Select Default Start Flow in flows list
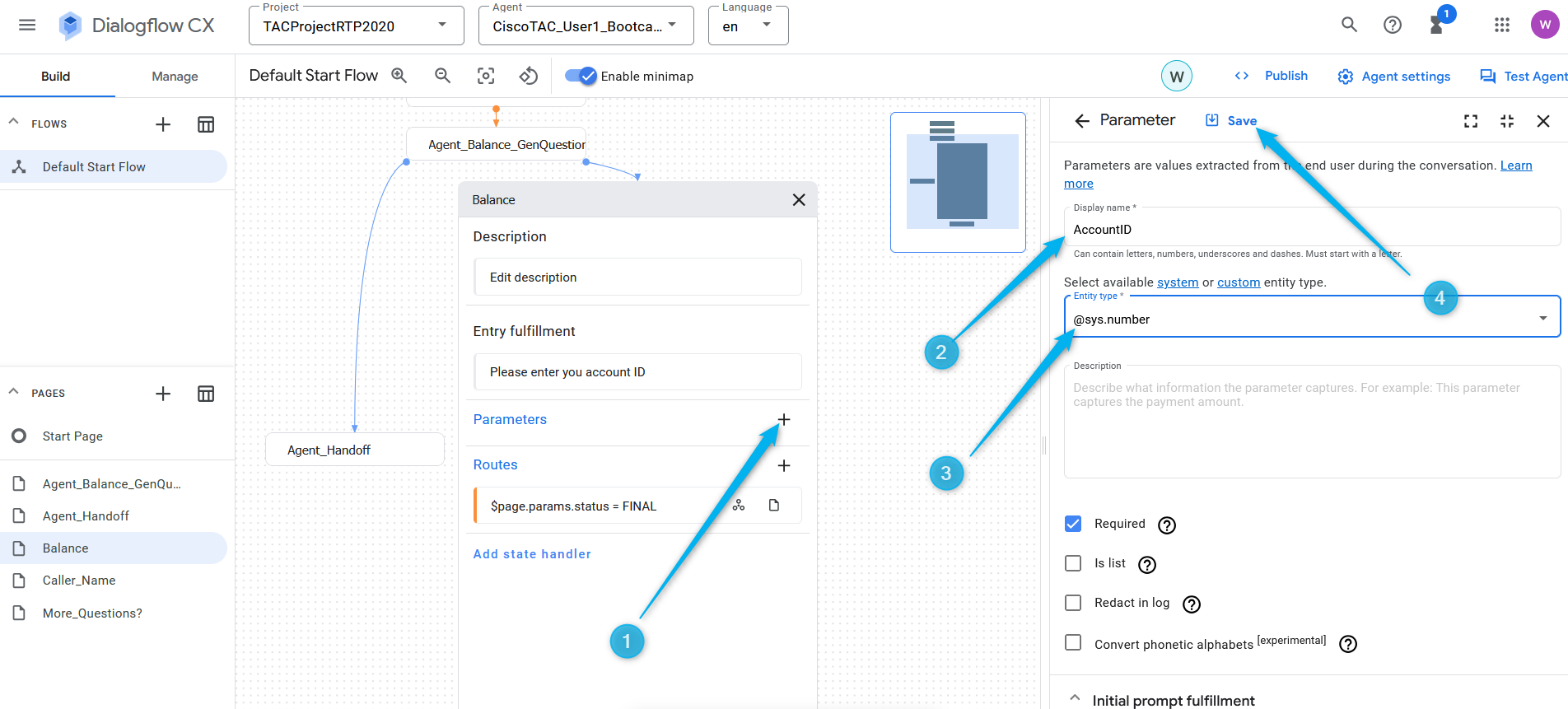This screenshot has height=709, width=1568. click(114, 166)
